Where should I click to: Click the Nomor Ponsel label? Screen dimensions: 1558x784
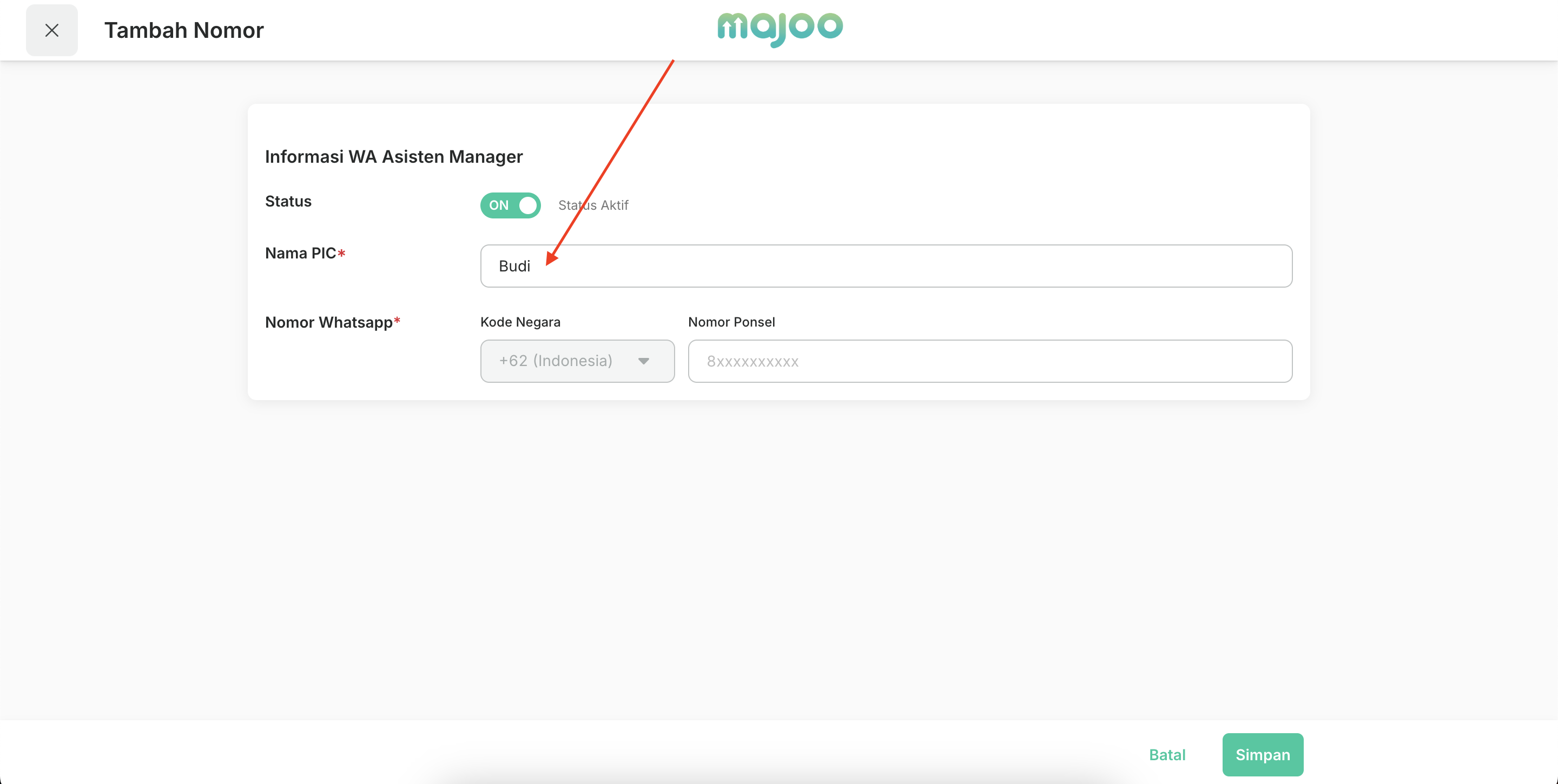[731, 322]
